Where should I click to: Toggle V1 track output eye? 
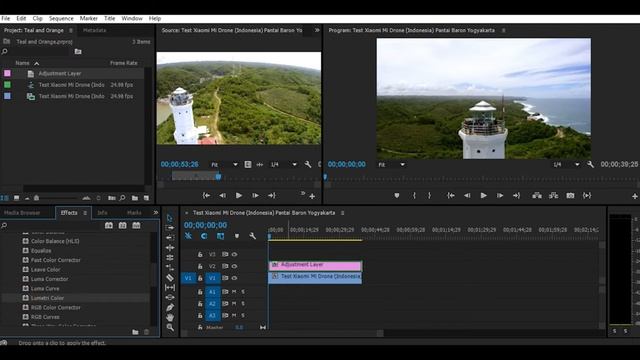tap(234, 278)
